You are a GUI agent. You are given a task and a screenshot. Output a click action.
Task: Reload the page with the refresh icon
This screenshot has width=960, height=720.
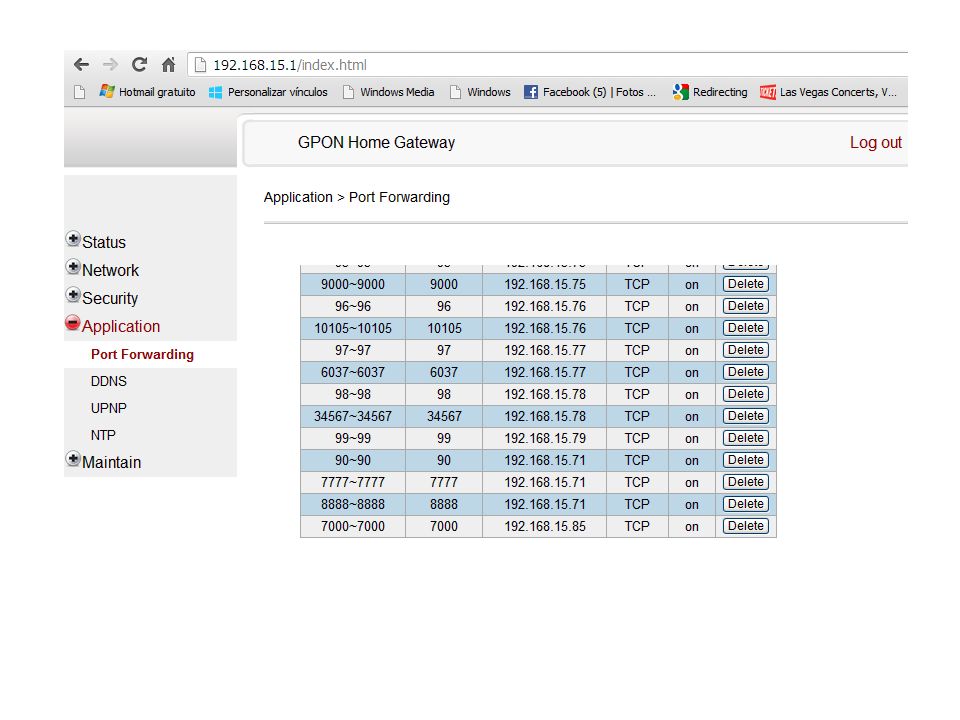click(x=140, y=64)
